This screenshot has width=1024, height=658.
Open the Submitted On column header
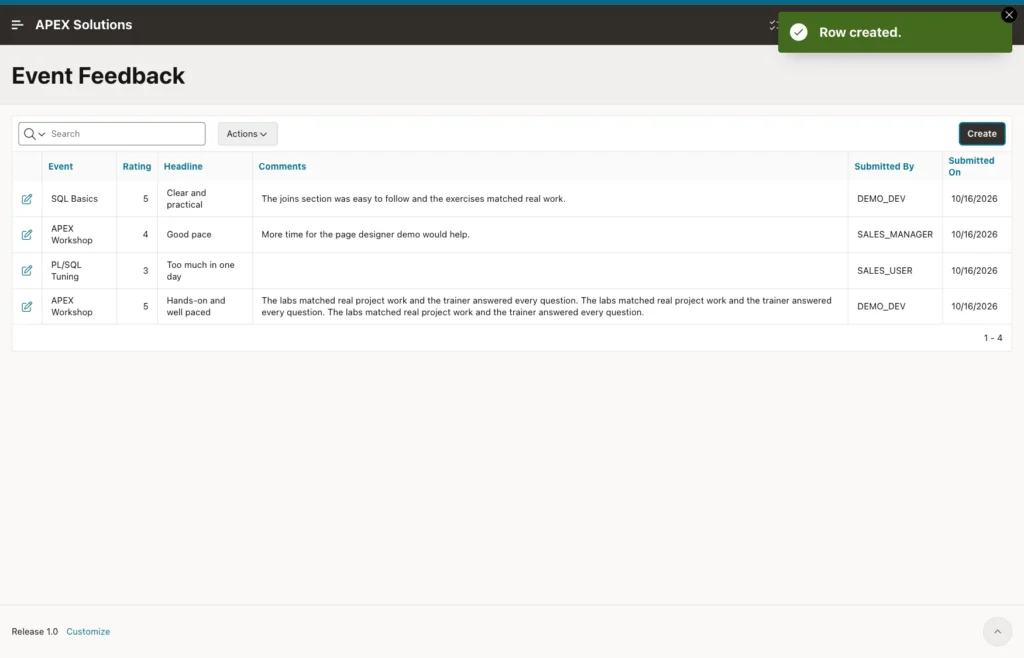(x=971, y=166)
